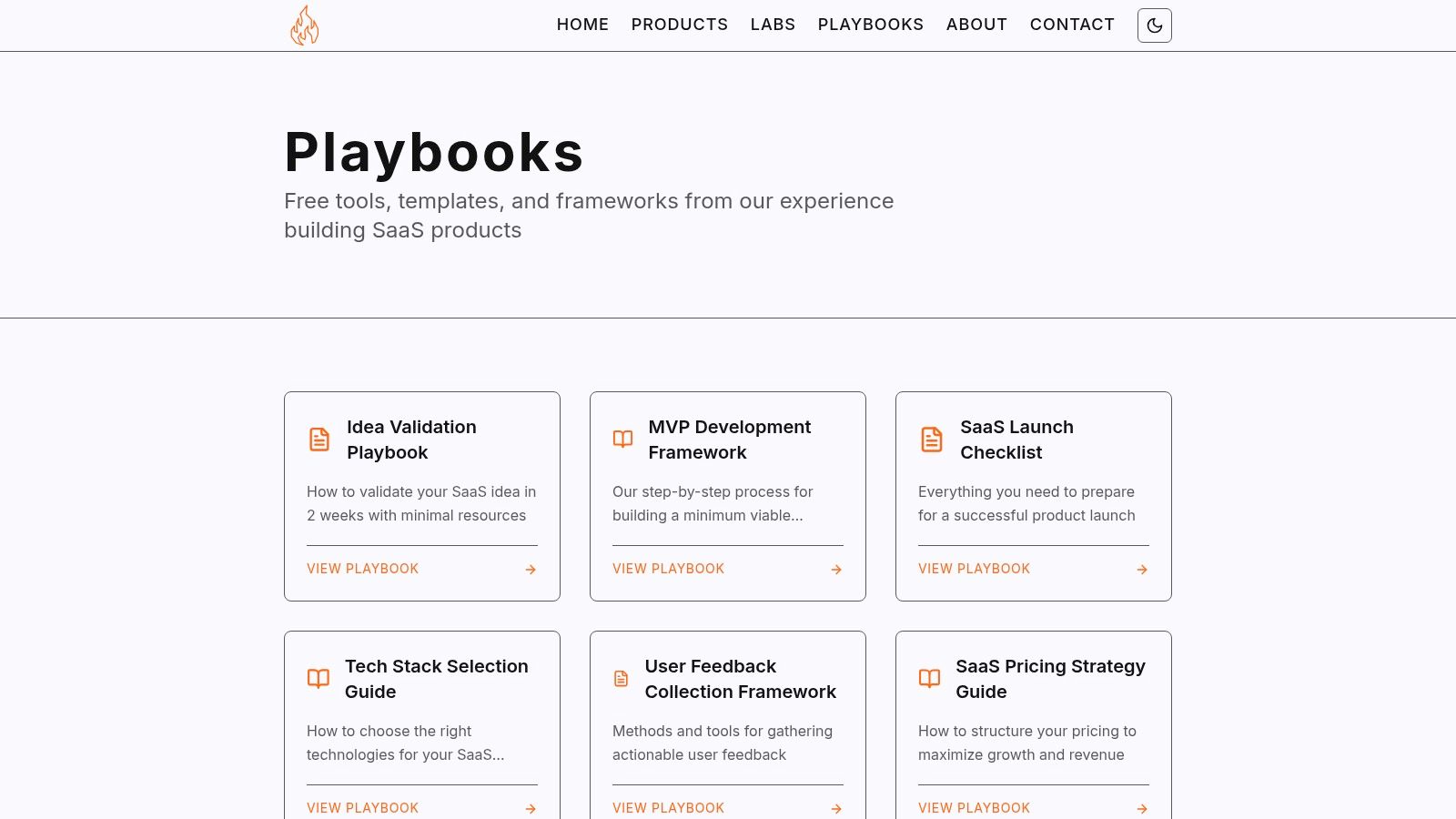The height and width of the screenshot is (819, 1456).
Task: Click book icon on SaaS Pricing Strategy card
Action: [x=929, y=679]
